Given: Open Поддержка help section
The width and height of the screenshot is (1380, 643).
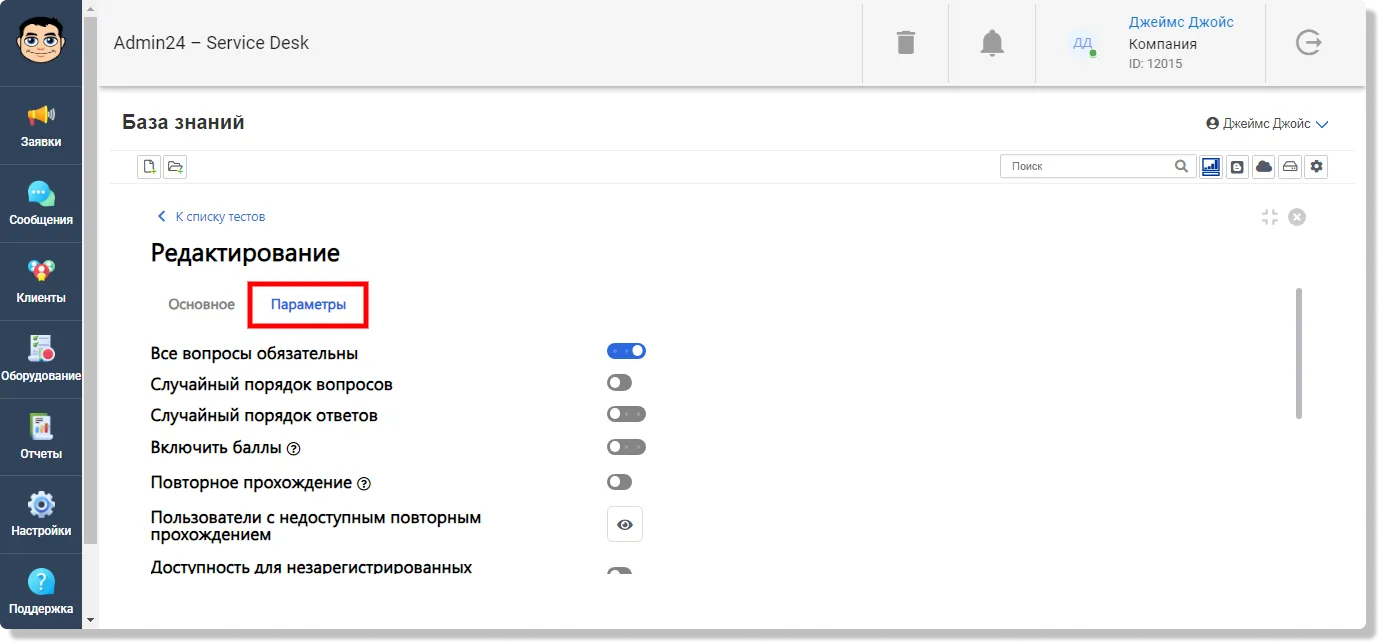Looking at the screenshot, I should pos(41,593).
